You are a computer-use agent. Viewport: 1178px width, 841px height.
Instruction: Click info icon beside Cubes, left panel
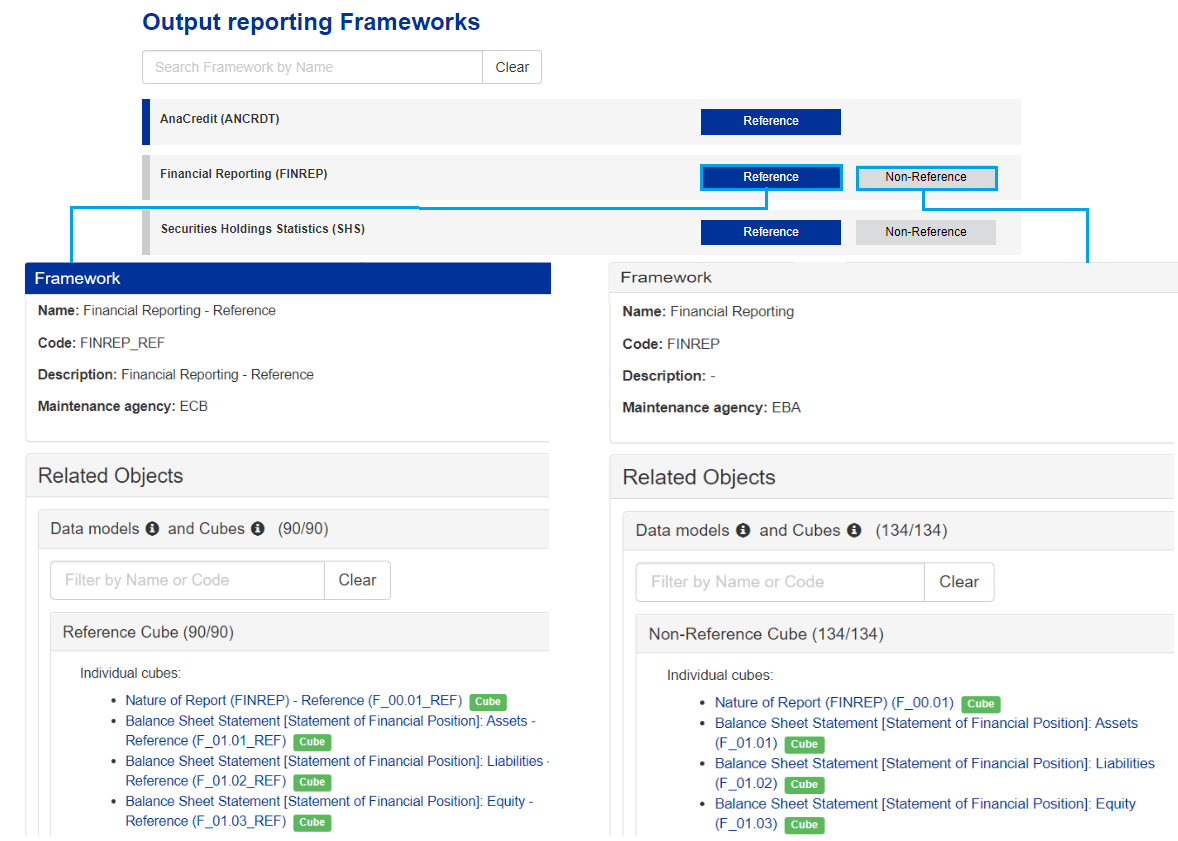(257, 529)
